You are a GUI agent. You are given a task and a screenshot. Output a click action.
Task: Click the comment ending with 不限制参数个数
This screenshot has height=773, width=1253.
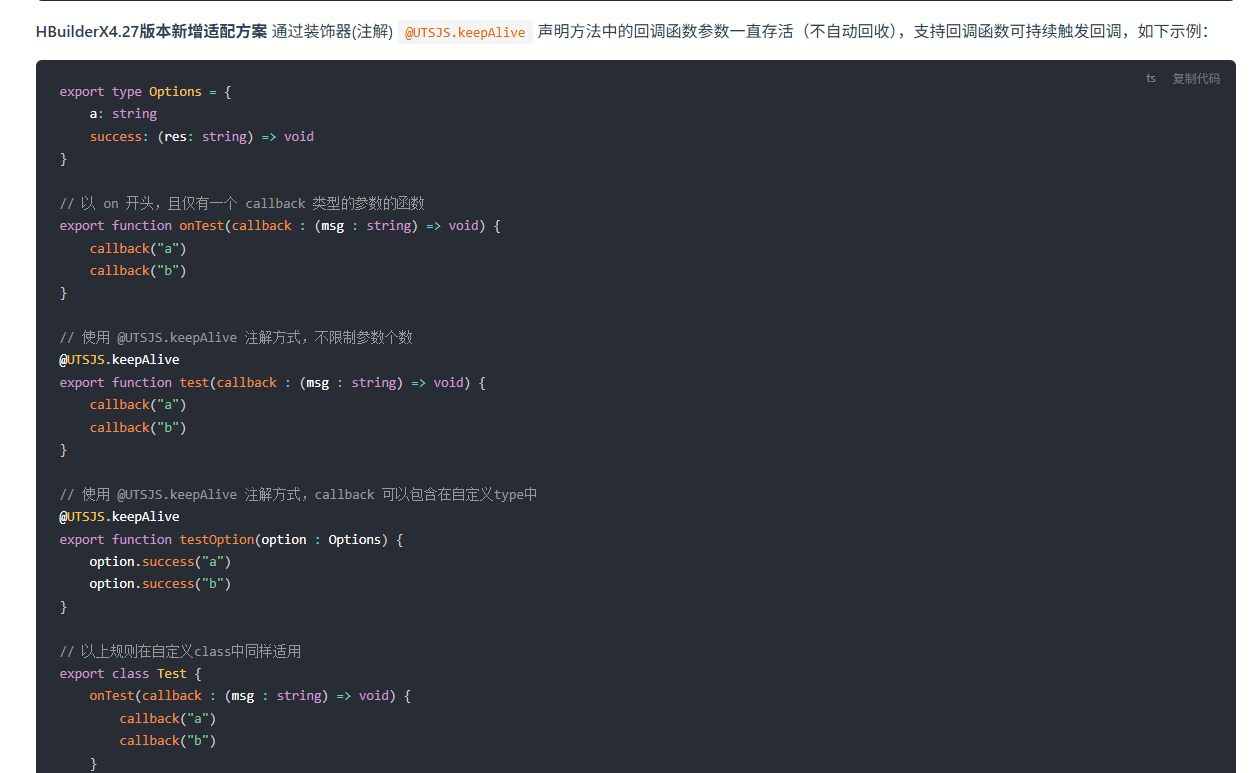(235, 338)
